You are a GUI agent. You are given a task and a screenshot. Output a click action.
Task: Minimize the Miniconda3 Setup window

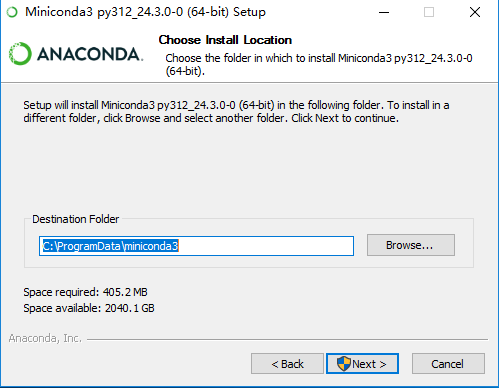[384, 12]
